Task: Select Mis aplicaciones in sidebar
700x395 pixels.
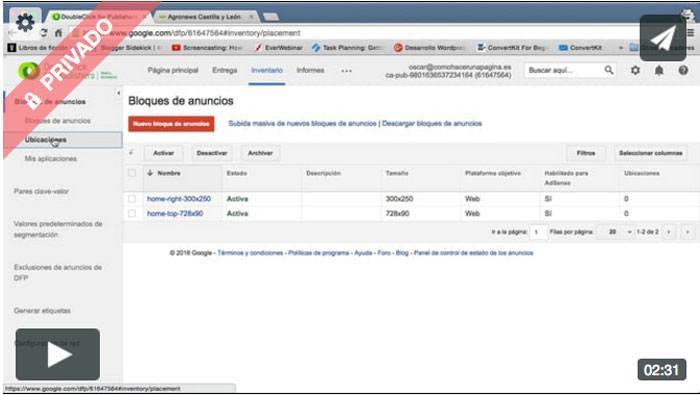Action: tap(50, 158)
